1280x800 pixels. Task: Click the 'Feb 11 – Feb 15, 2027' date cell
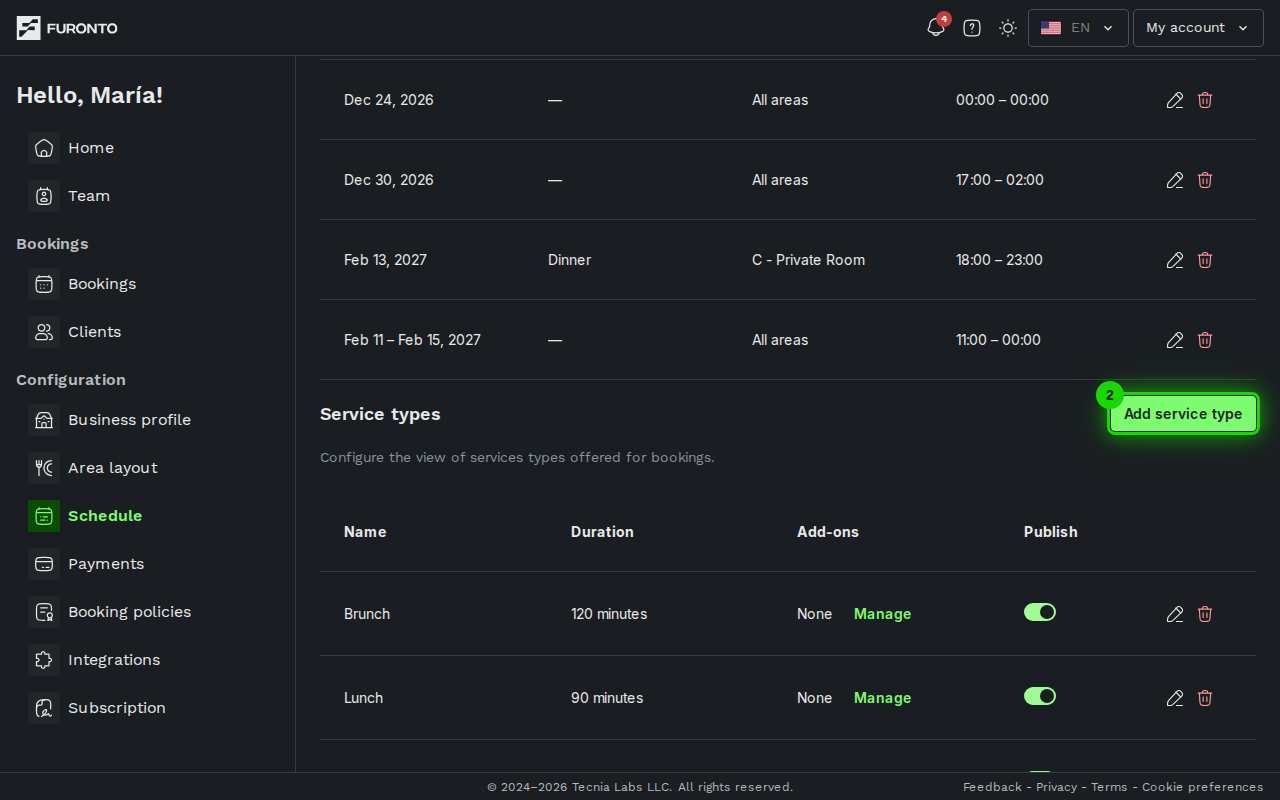click(412, 340)
